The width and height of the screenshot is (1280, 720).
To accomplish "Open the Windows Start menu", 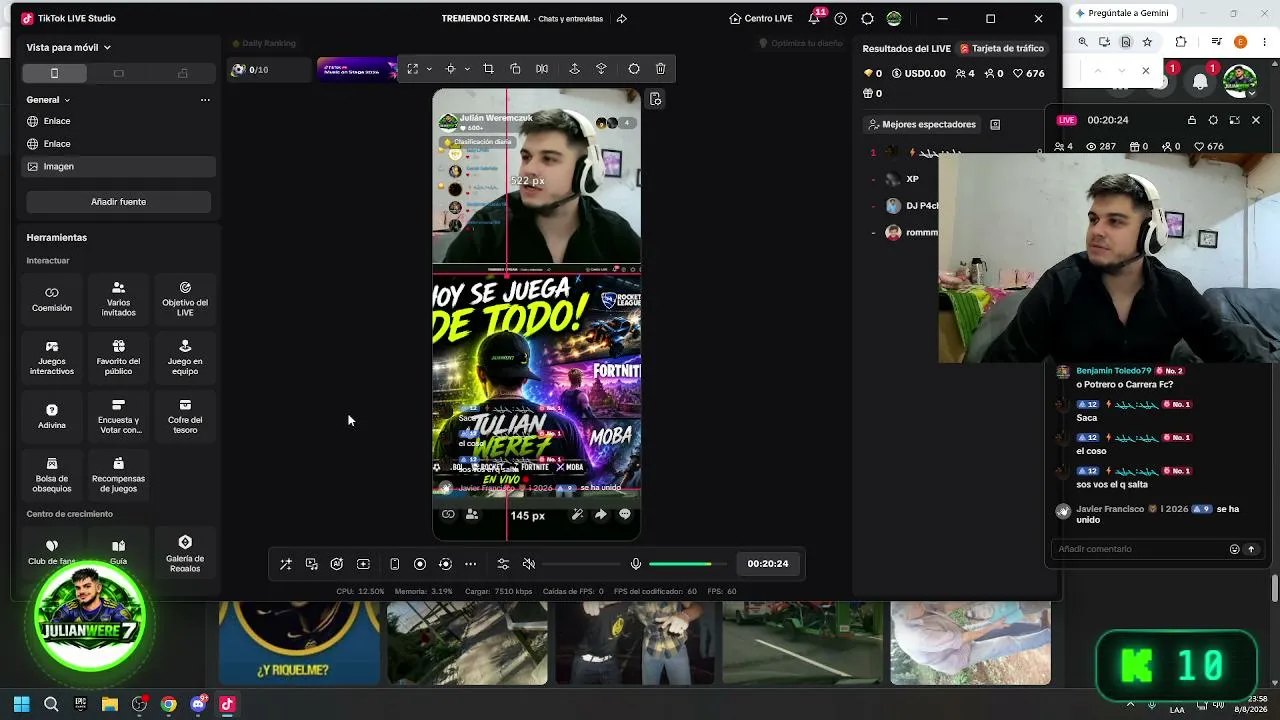I will tap(22, 704).
